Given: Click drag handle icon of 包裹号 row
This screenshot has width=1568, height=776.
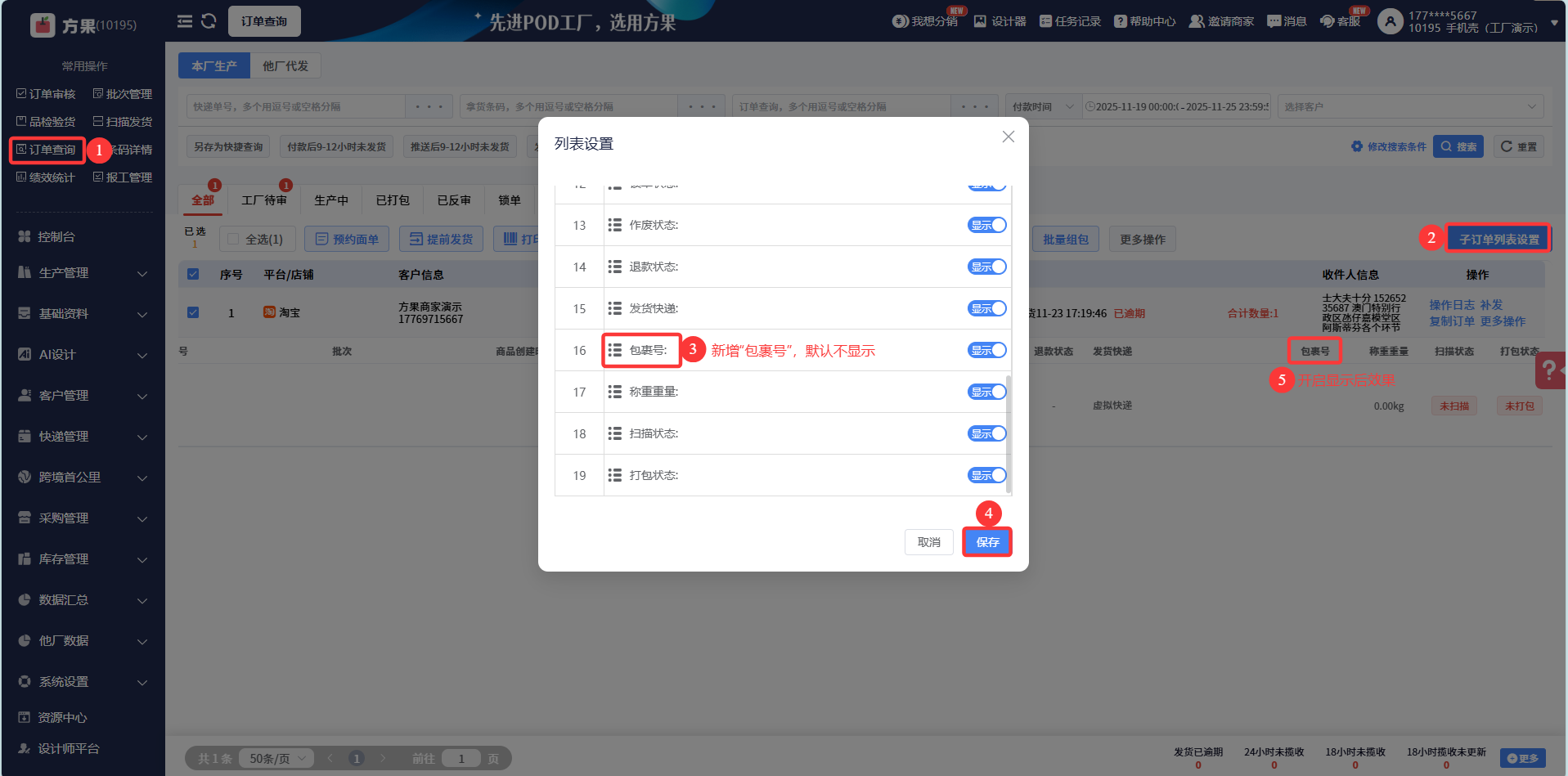Looking at the screenshot, I should (615, 350).
